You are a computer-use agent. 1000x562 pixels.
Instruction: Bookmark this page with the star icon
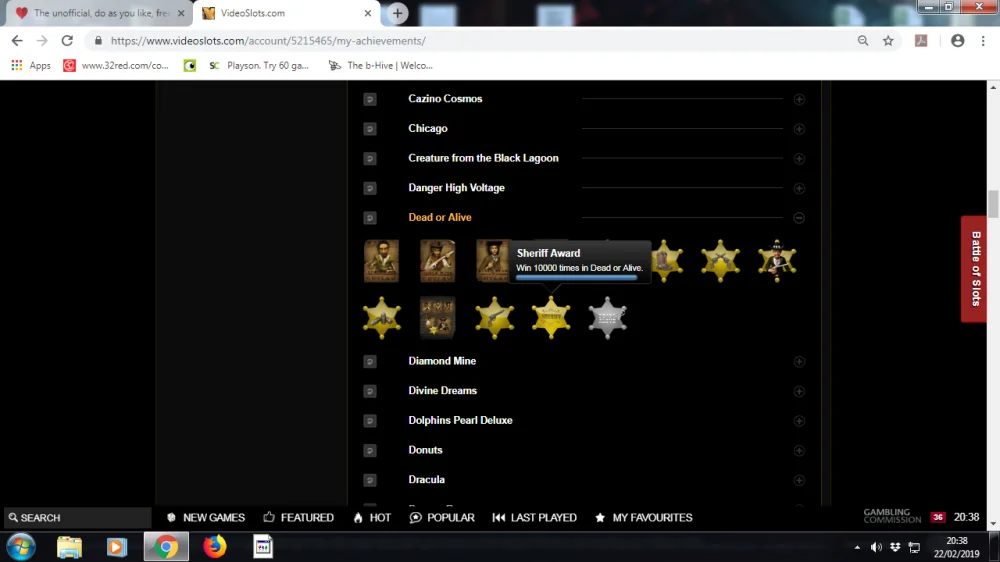click(x=888, y=41)
